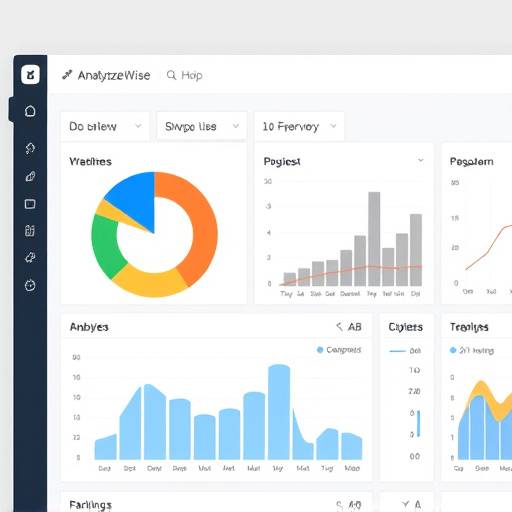Open the Swpe lies dropdown
512x512 pixels.
(x=202, y=126)
